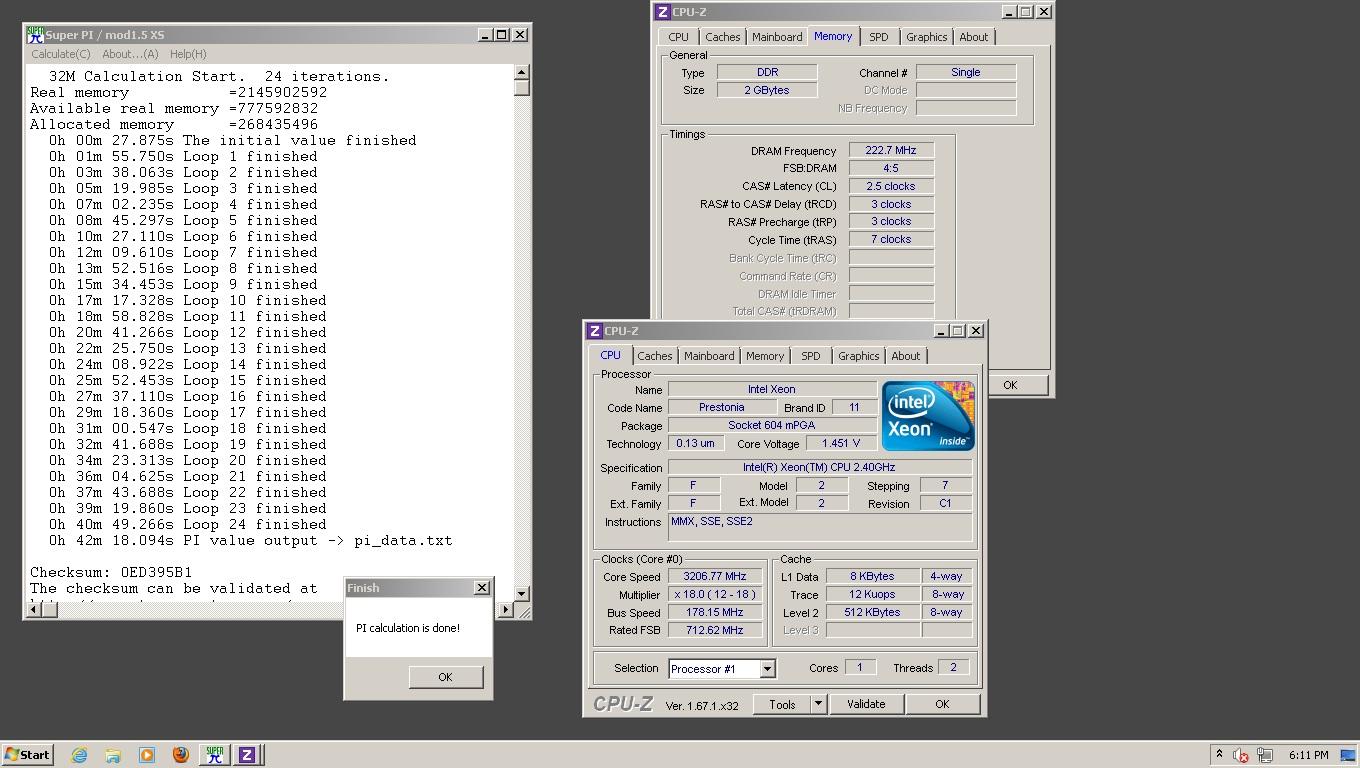Click the 6:11 PM clock
This screenshot has height=768, width=1360.
tap(1308, 755)
